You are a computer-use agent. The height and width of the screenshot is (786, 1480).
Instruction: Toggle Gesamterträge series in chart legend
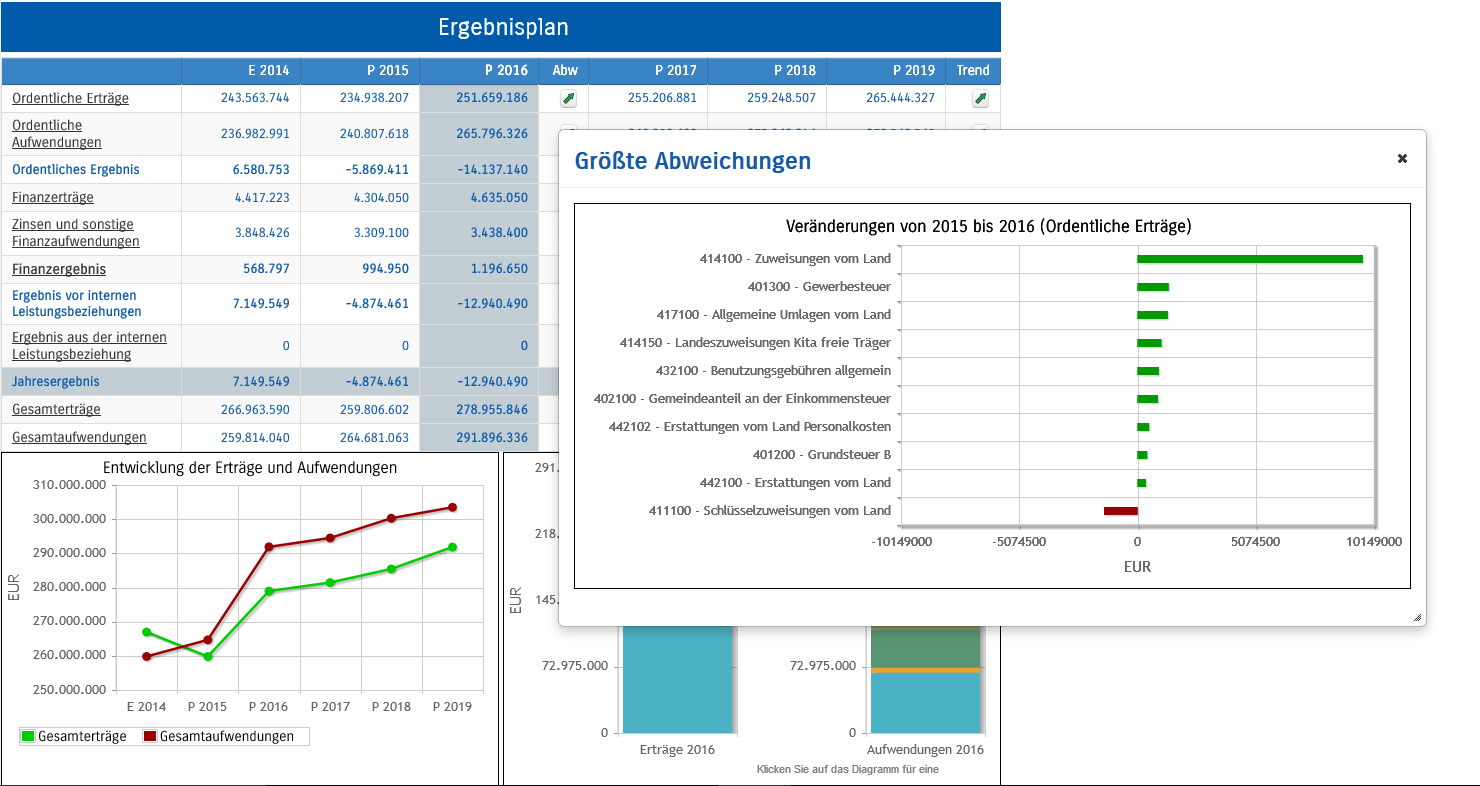(73, 737)
